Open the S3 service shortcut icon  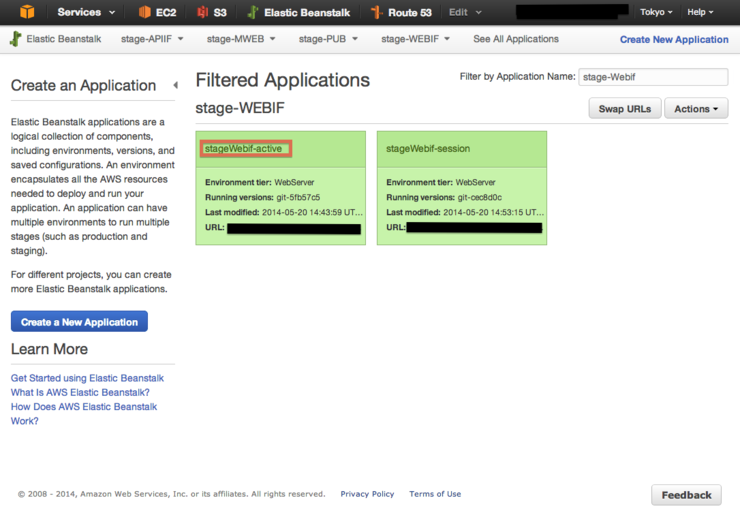coord(202,12)
